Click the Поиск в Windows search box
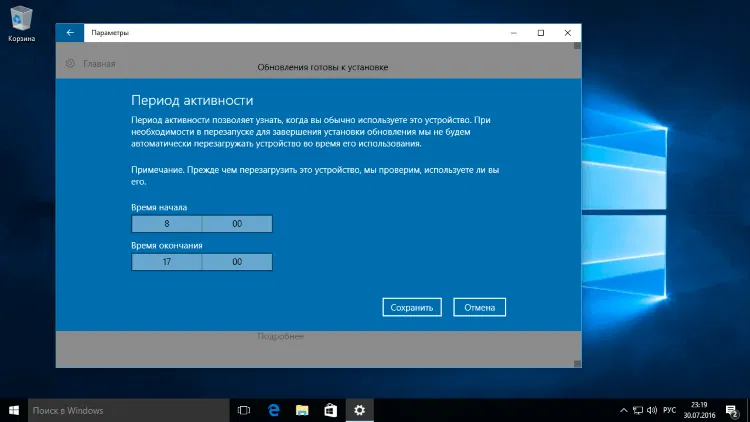 (129, 410)
